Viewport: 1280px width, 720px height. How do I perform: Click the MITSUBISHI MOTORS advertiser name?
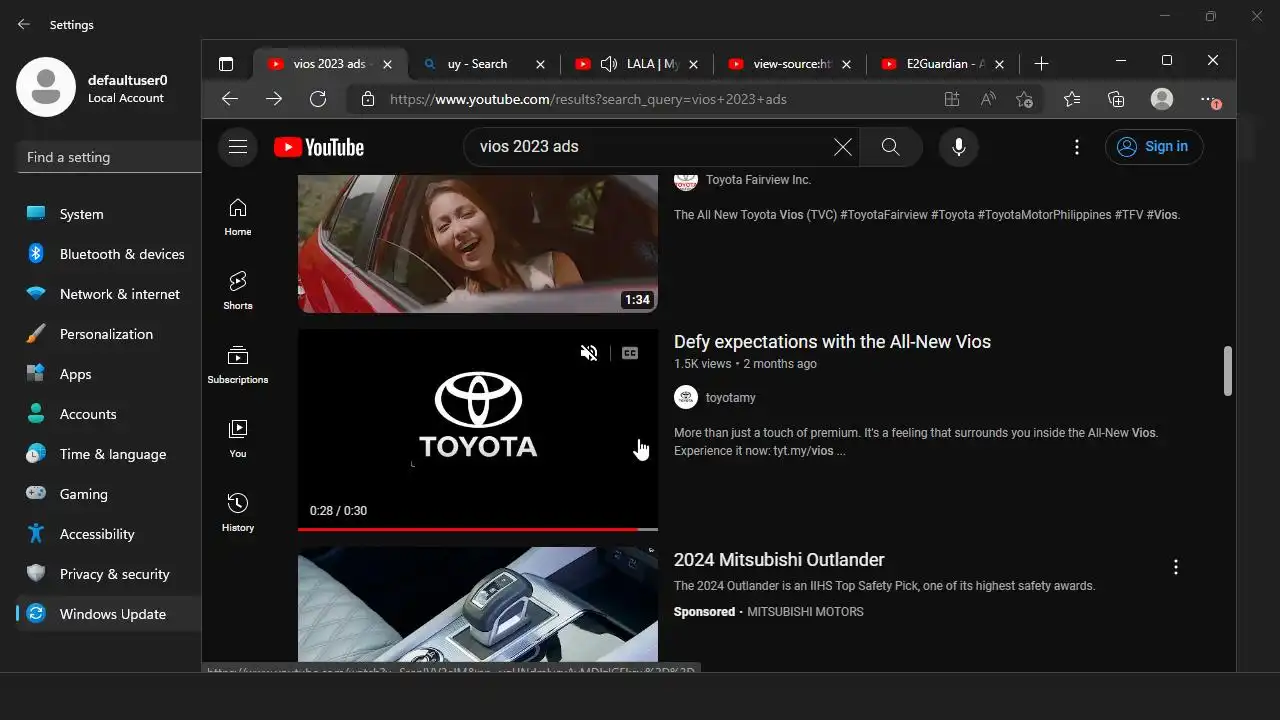coord(805,612)
